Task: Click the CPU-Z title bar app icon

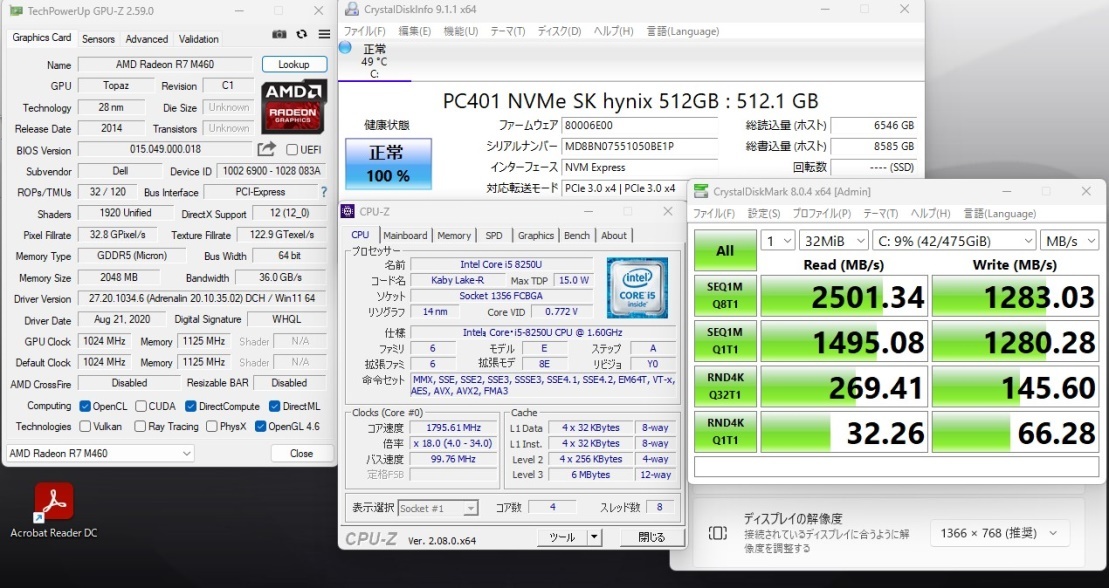Action: [x=348, y=211]
